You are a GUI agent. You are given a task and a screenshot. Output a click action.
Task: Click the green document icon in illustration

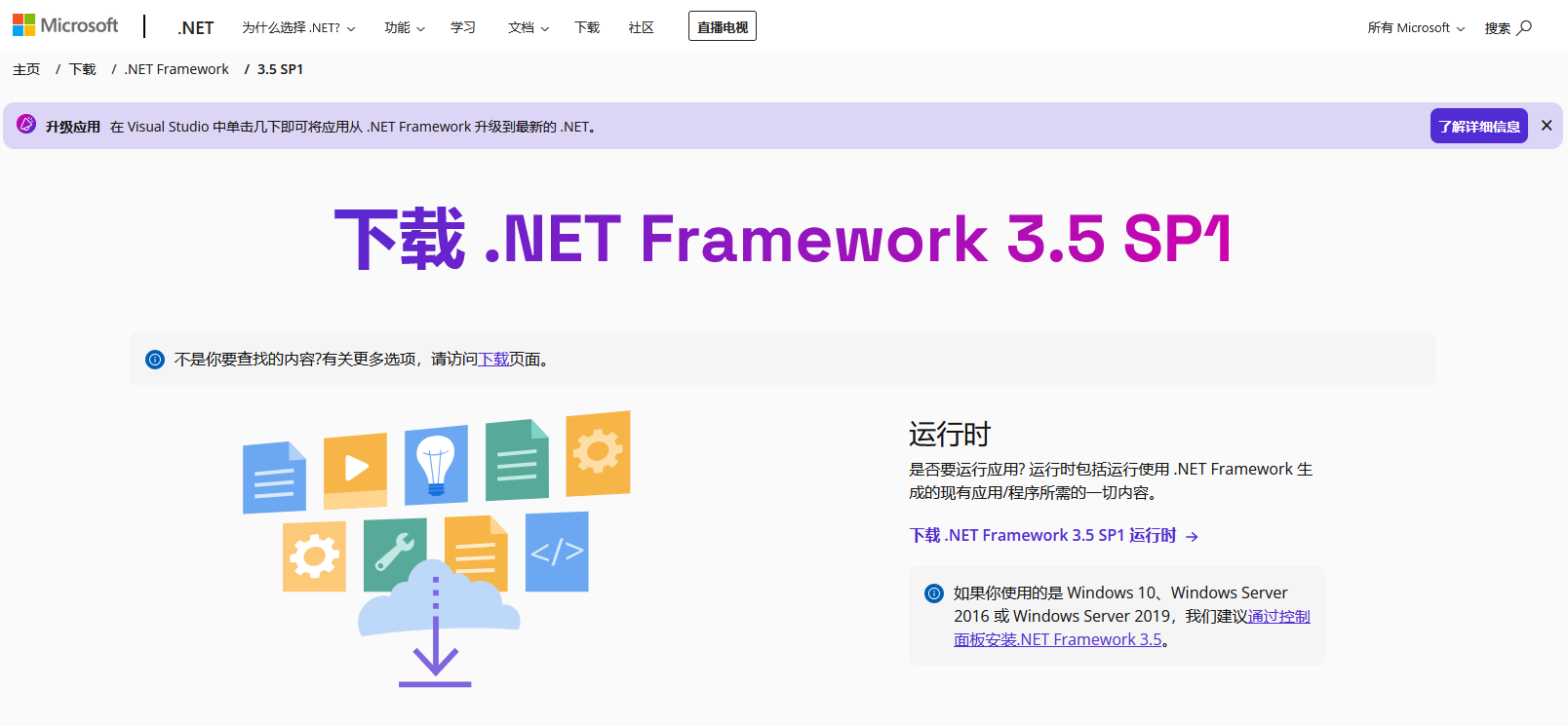(x=517, y=460)
